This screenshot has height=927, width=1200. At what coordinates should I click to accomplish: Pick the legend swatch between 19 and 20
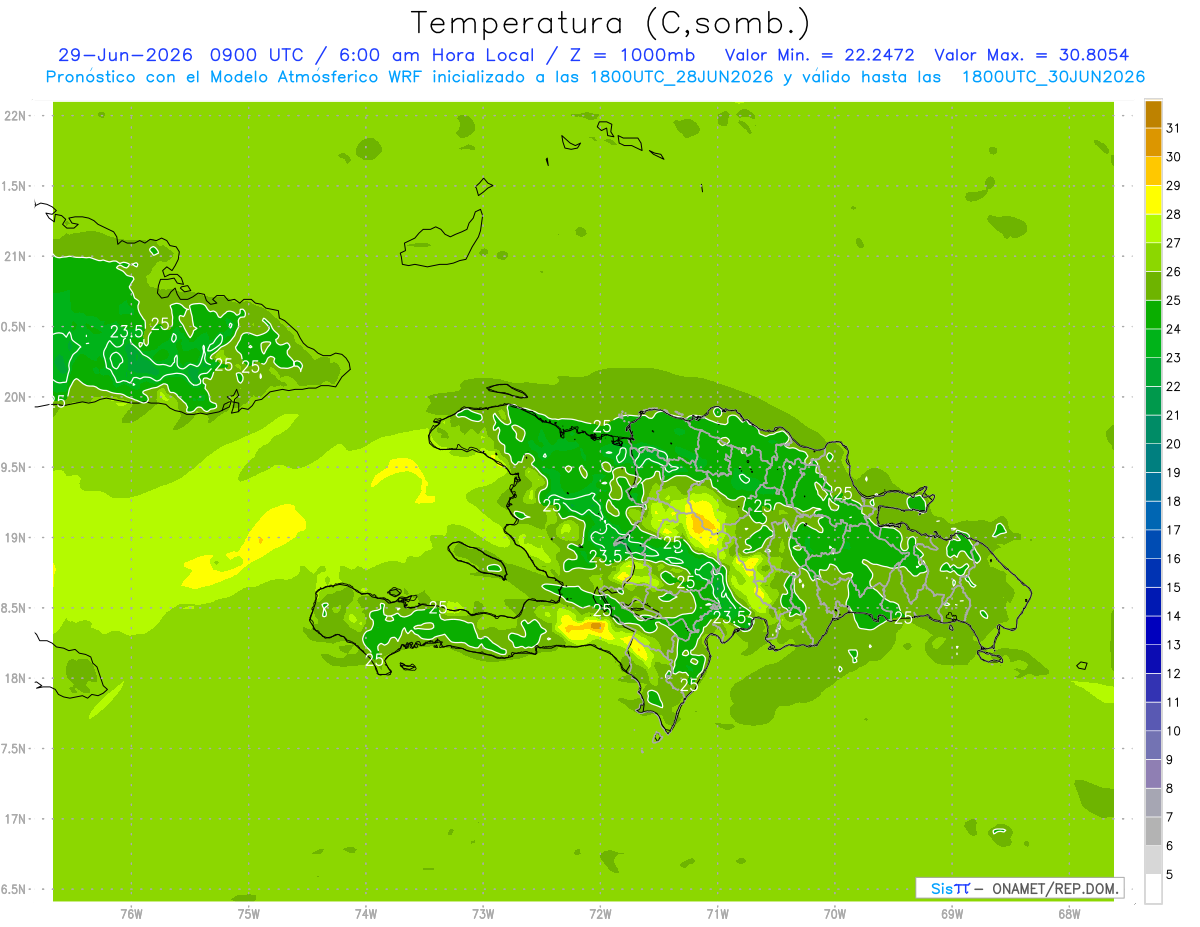[1153, 458]
